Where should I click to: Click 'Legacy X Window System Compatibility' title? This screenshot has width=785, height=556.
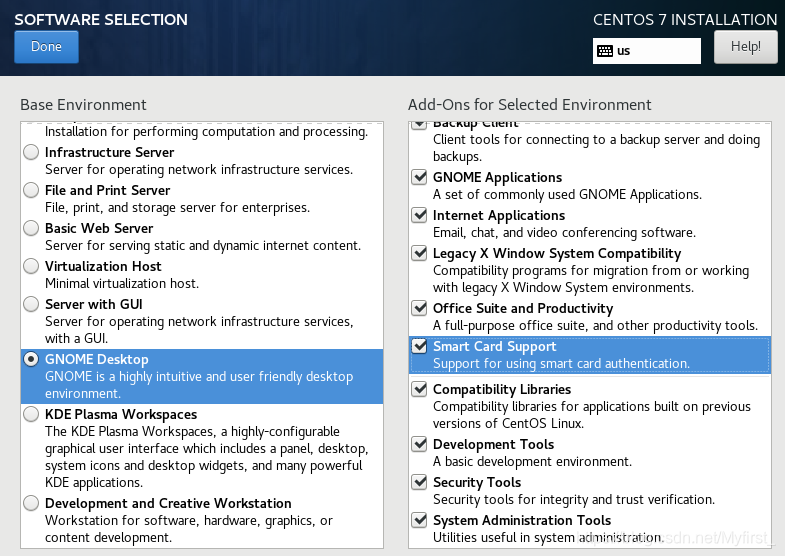pos(557,253)
